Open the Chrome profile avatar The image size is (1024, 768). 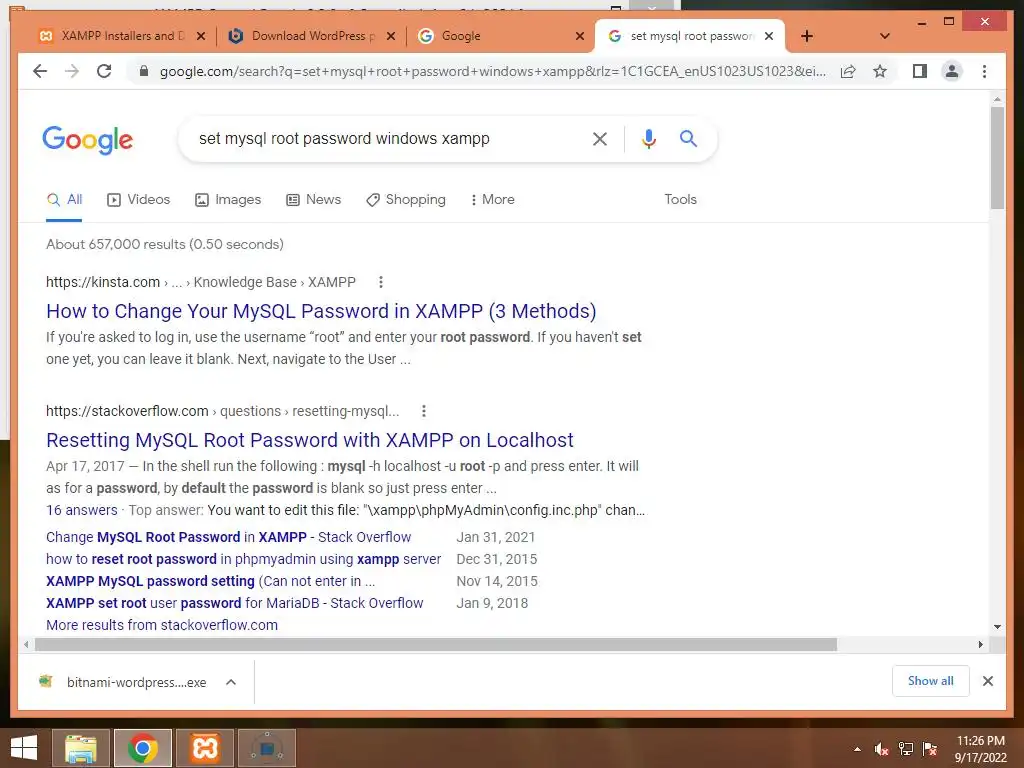[952, 71]
